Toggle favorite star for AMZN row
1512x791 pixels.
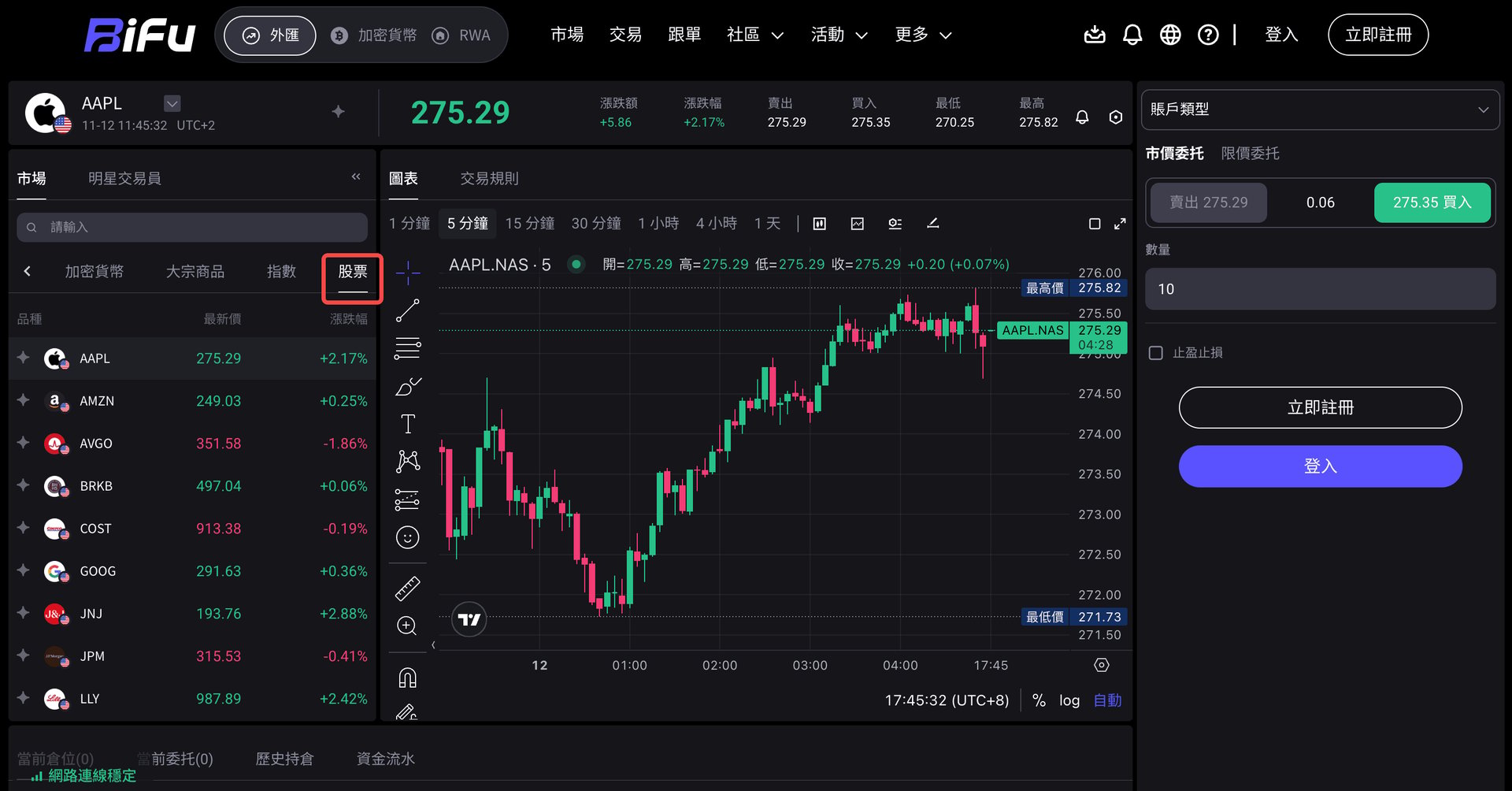click(24, 400)
